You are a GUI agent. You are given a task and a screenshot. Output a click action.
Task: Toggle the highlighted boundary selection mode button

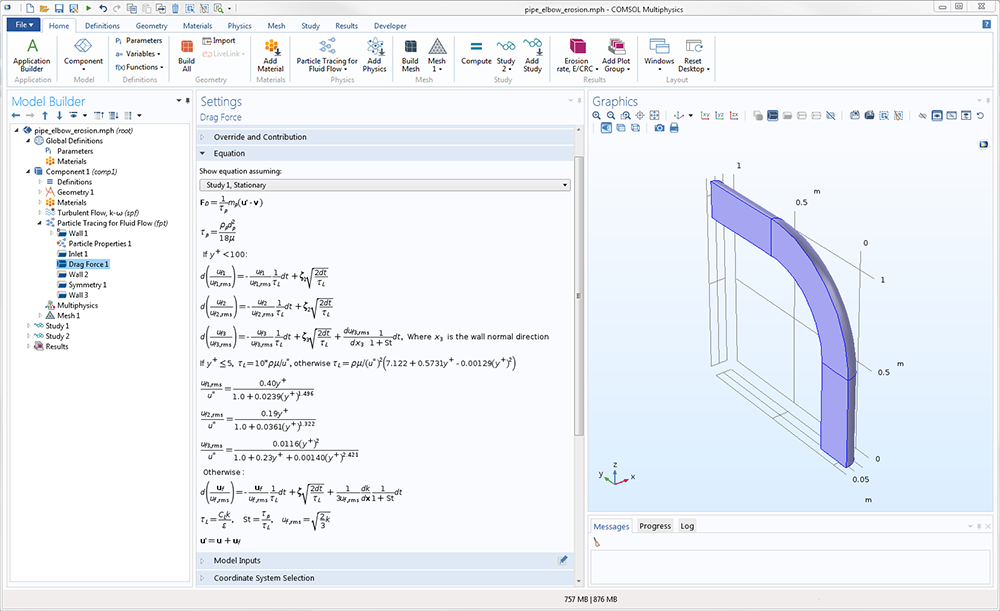(773, 115)
